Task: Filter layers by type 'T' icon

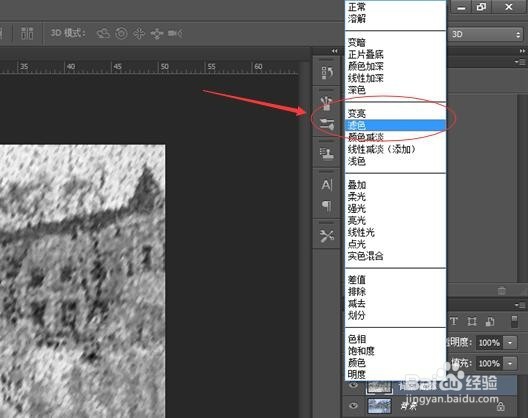Action: point(454,321)
